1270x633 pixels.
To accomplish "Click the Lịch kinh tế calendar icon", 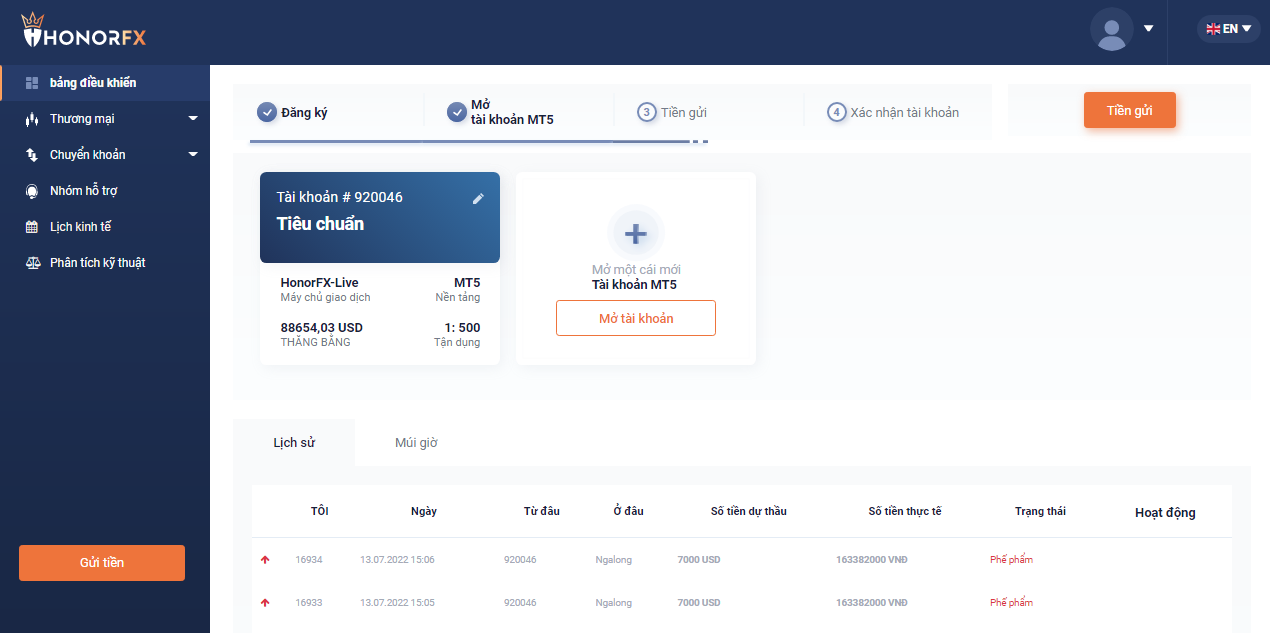I will (31, 227).
